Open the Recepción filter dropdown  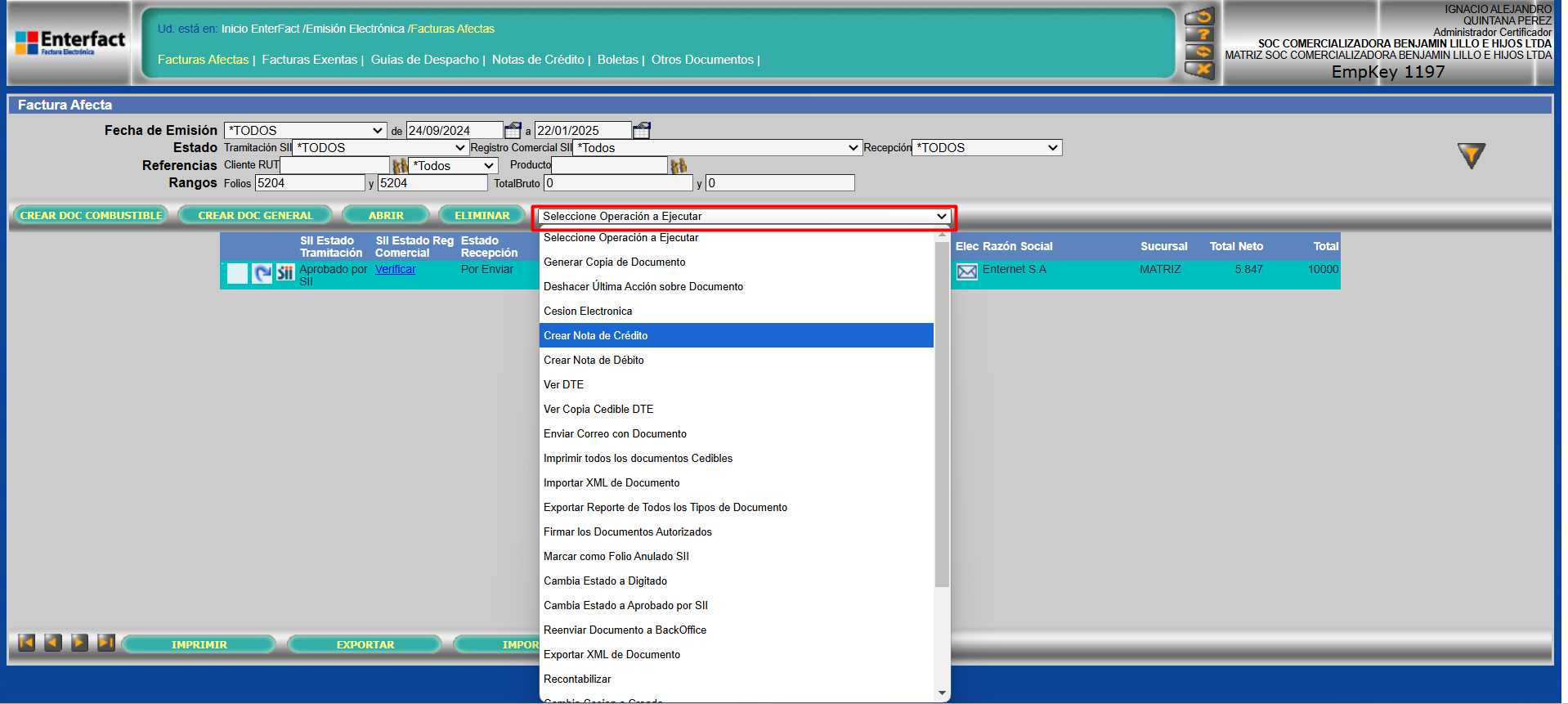click(986, 148)
